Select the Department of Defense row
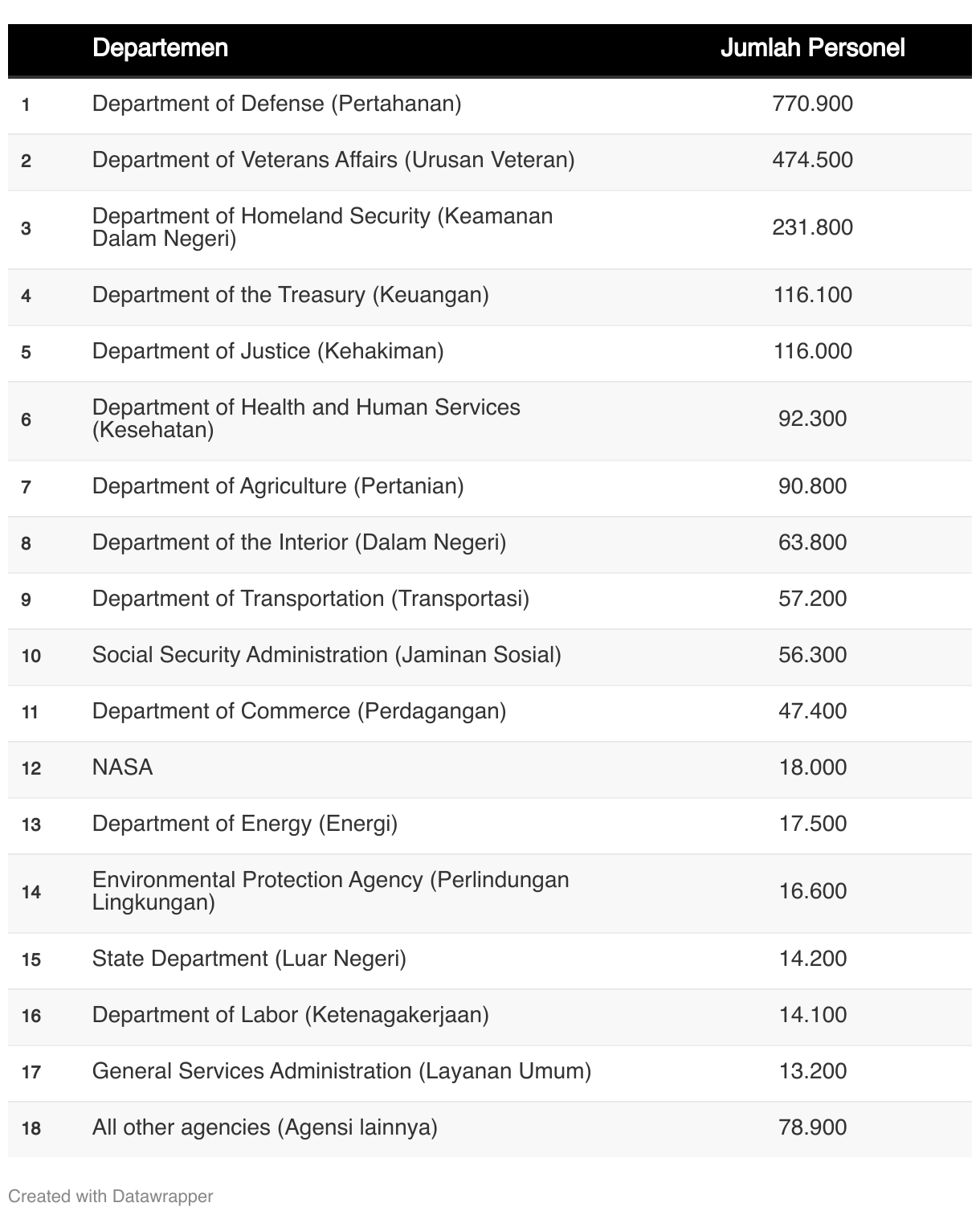The width and height of the screenshot is (980, 1215). click(276, 104)
